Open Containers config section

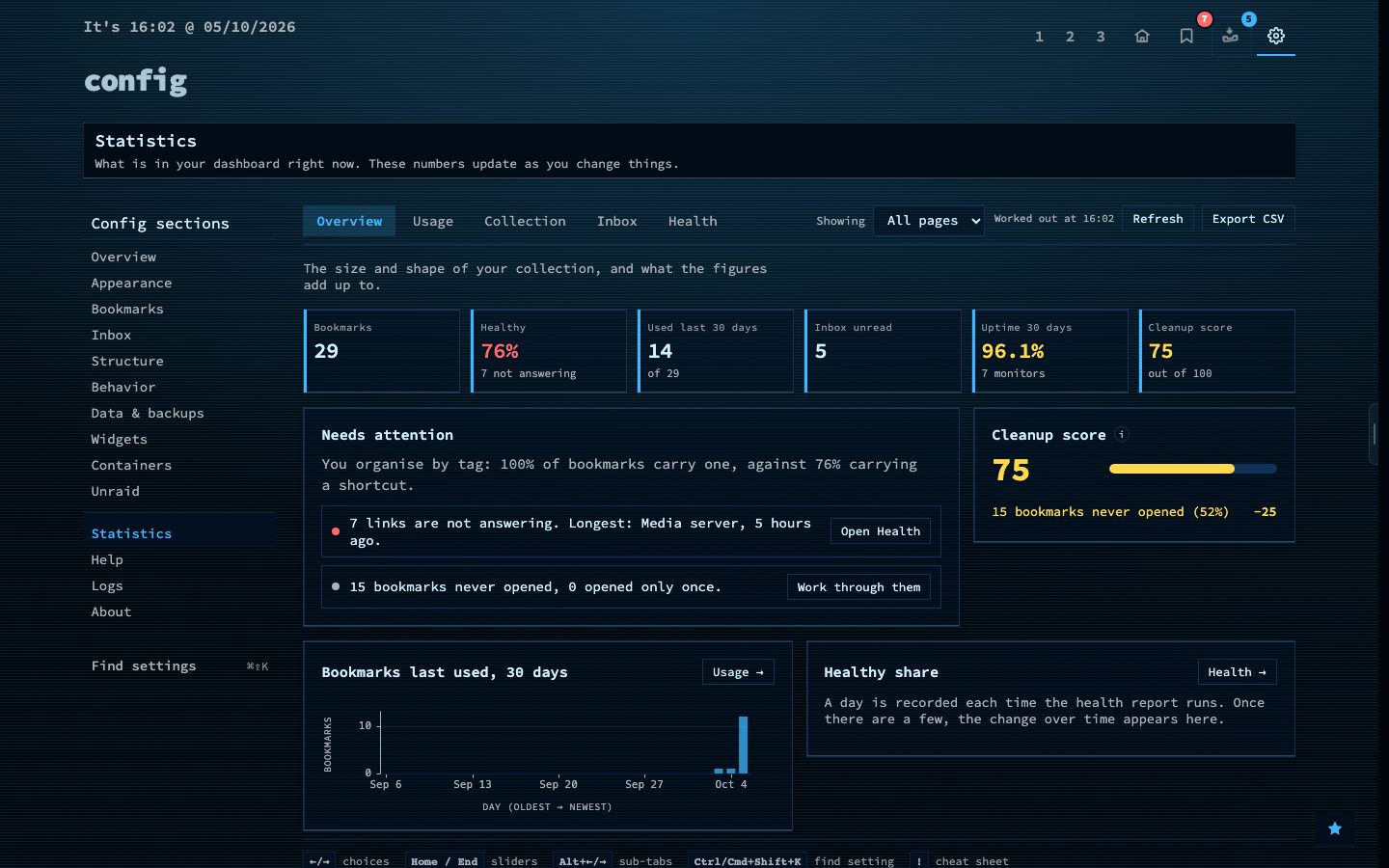click(179, 465)
